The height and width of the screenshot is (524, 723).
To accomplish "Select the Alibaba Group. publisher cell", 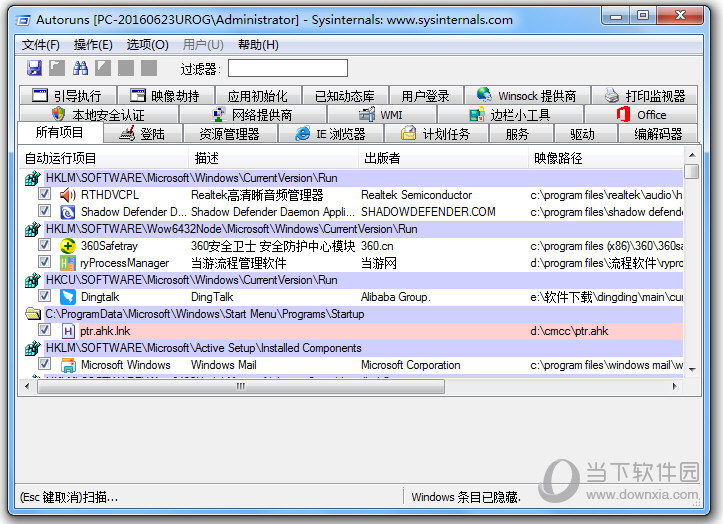I will coord(396,297).
